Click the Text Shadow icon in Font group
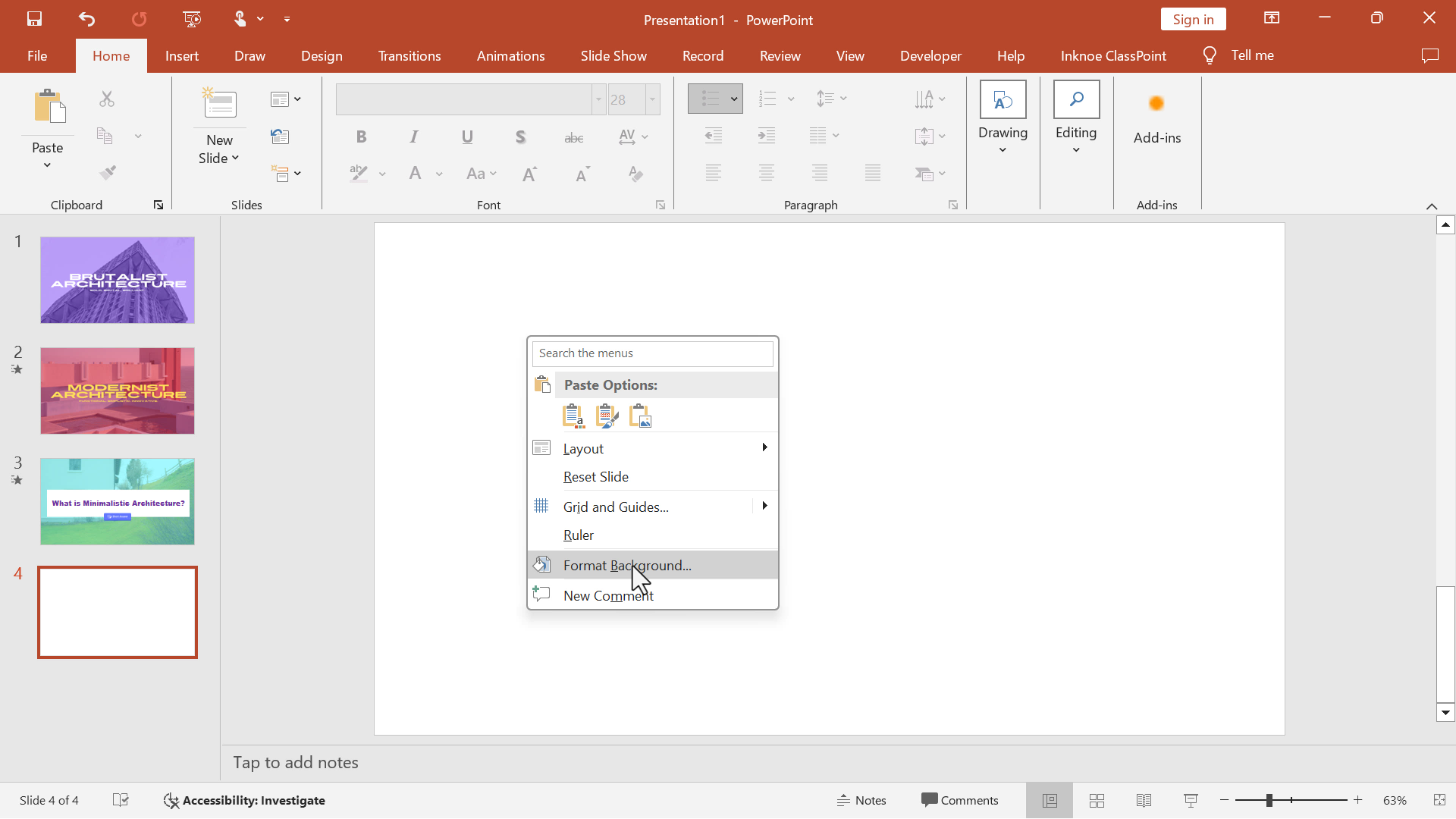This screenshot has height=819, width=1456. [520, 137]
